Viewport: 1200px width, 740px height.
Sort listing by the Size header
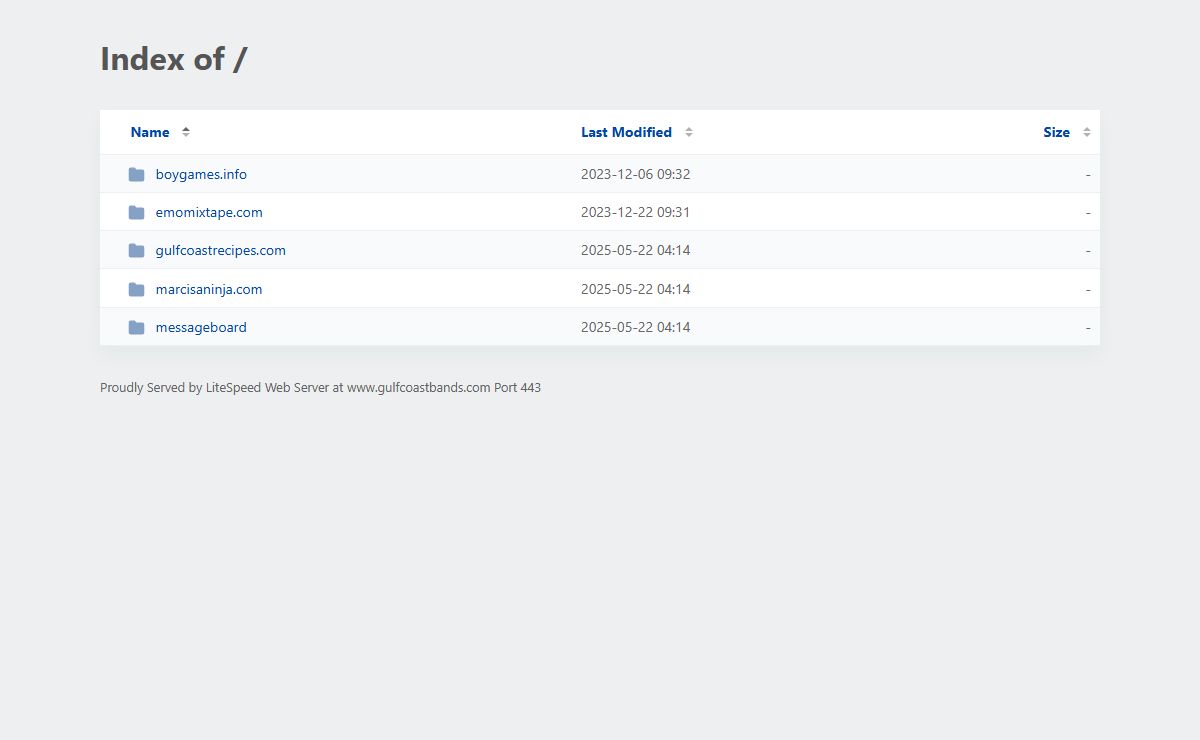1056,132
